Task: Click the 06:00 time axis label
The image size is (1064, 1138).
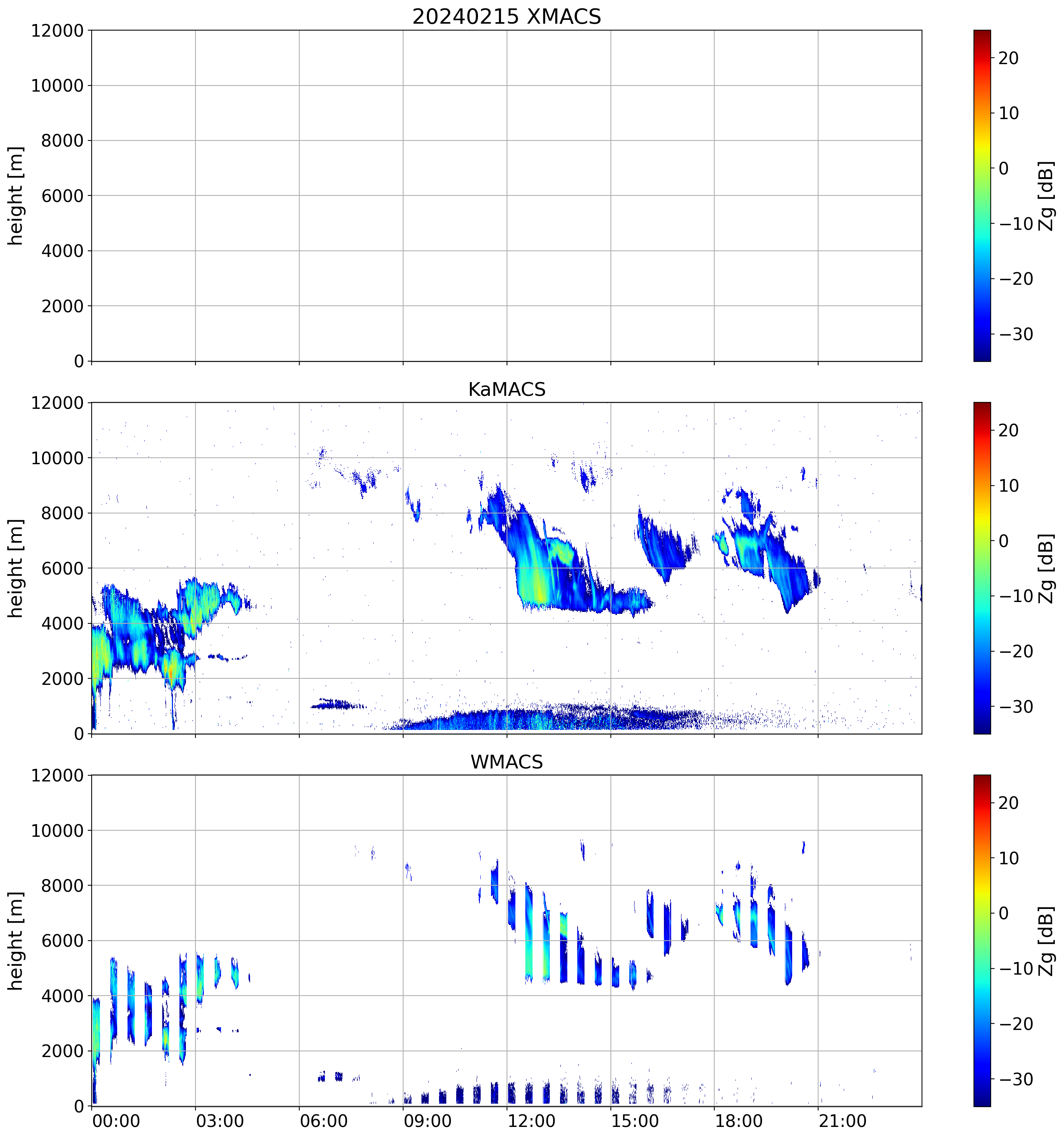Action: pos(323,1121)
